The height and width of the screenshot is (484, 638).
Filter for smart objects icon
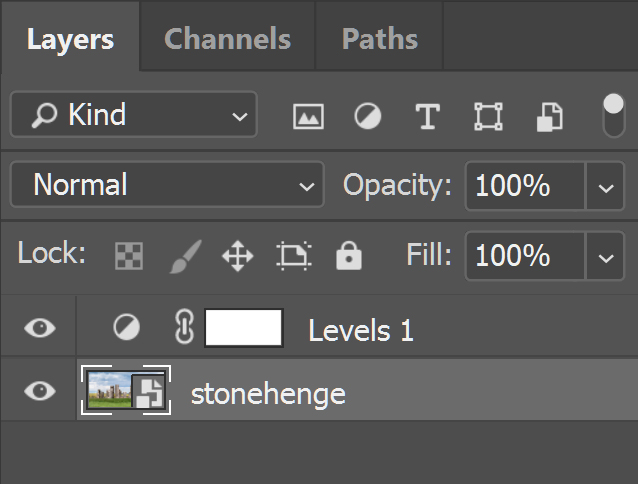tap(548, 117)
